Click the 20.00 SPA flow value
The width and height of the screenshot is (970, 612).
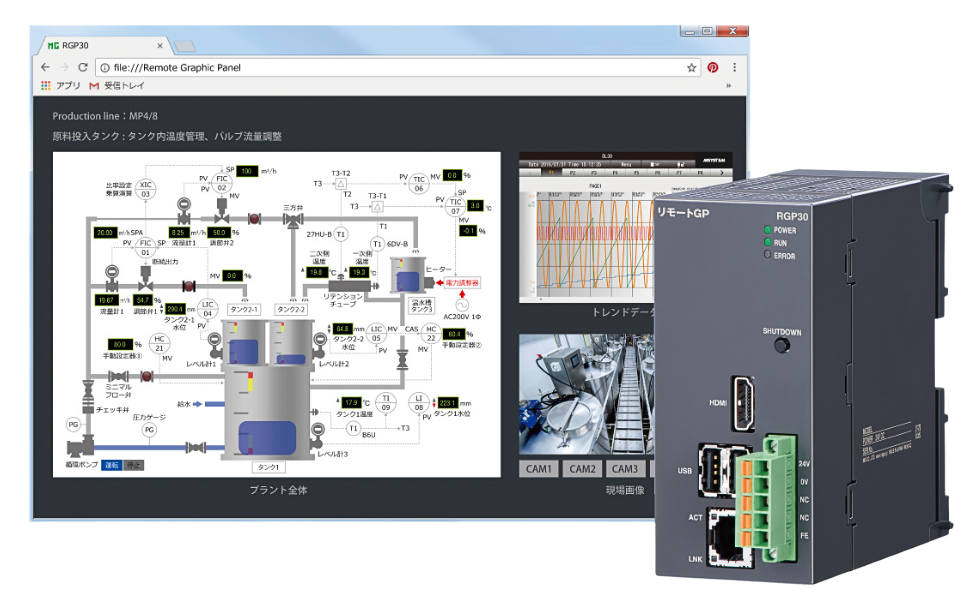pyautogui.click(x=105, y=233)
